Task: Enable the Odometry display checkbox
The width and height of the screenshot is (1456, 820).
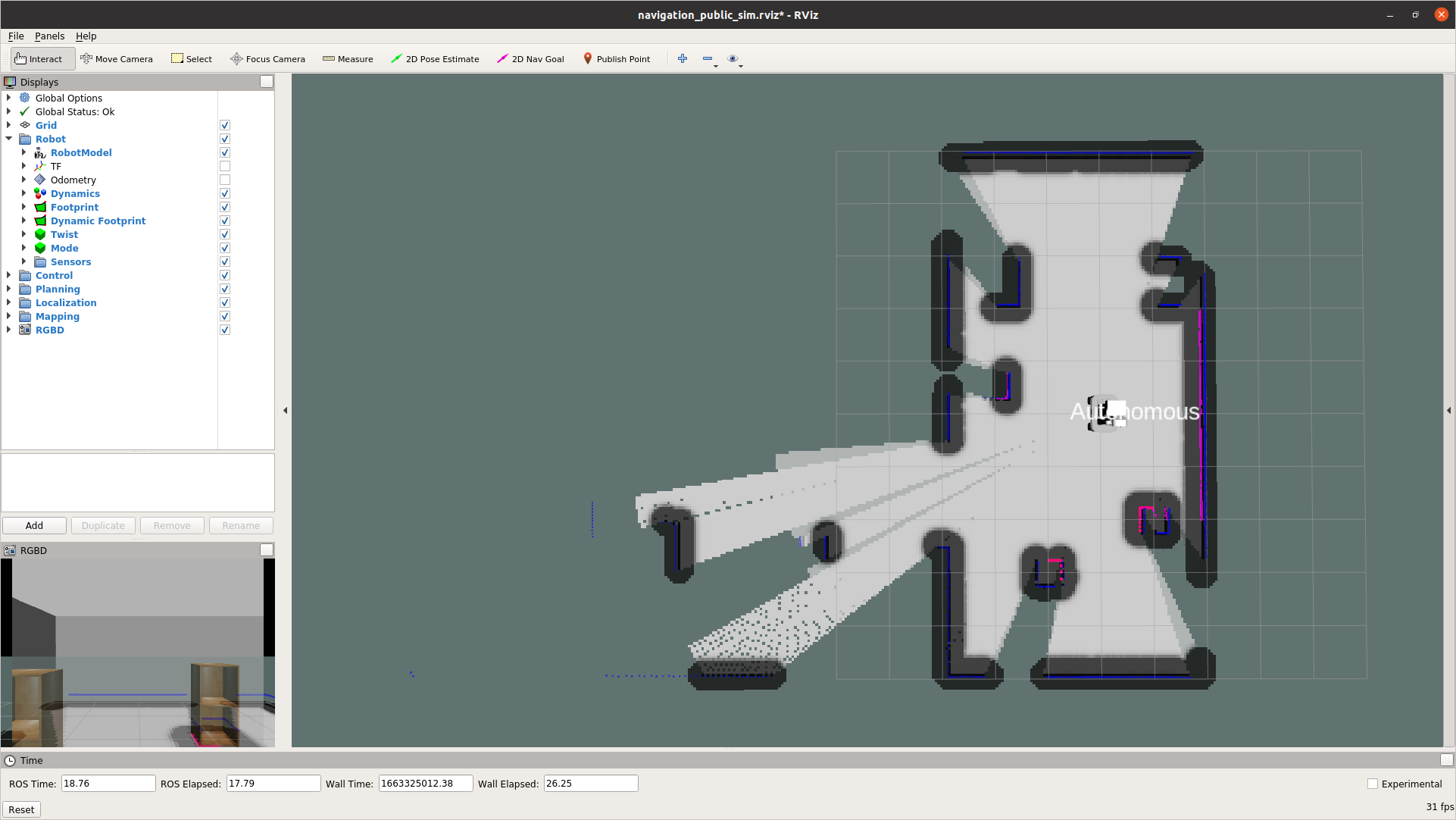Action: (x=225, y=180)
